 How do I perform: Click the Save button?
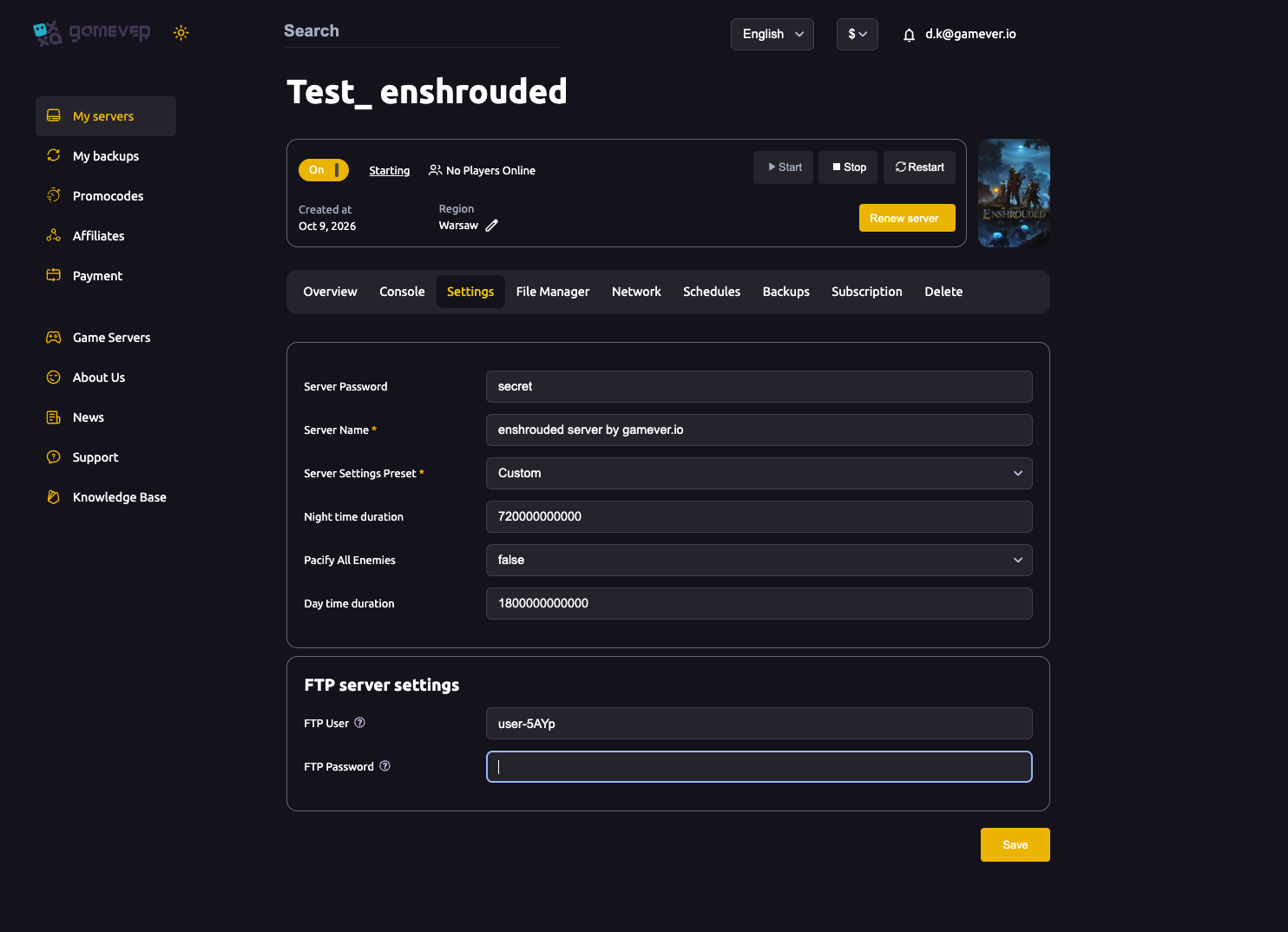coord(1015,844)
